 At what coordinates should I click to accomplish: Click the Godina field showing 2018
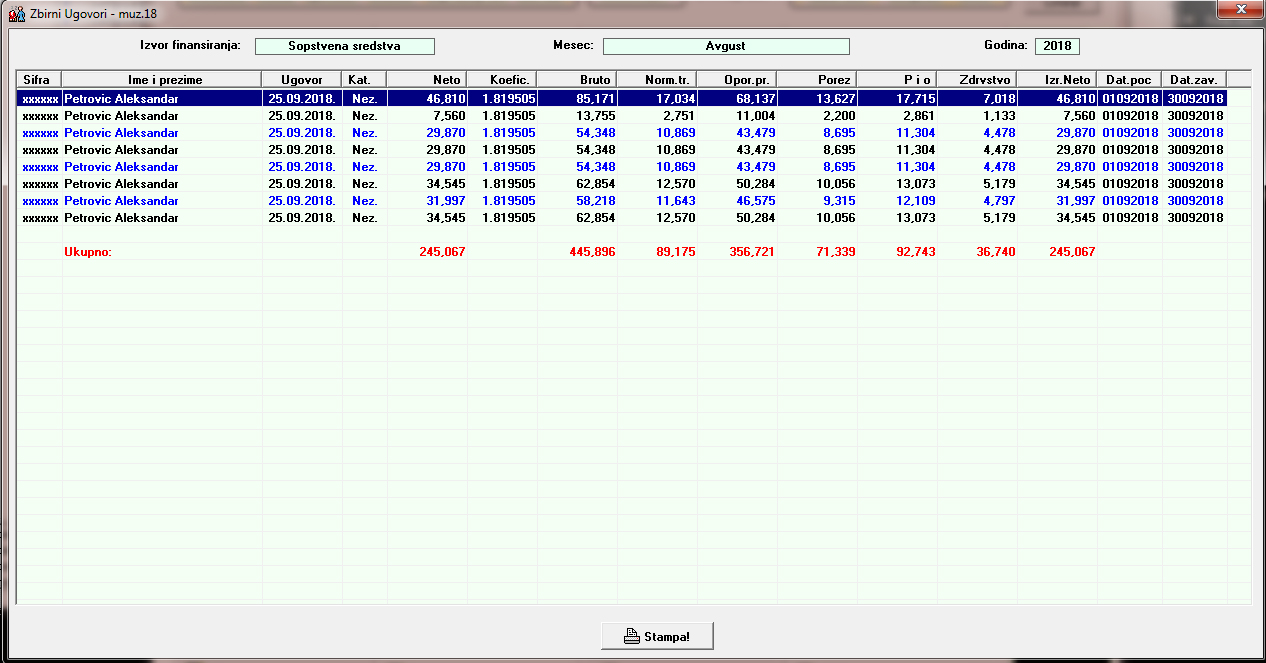pyautogui.click(x=1057, y=46)
